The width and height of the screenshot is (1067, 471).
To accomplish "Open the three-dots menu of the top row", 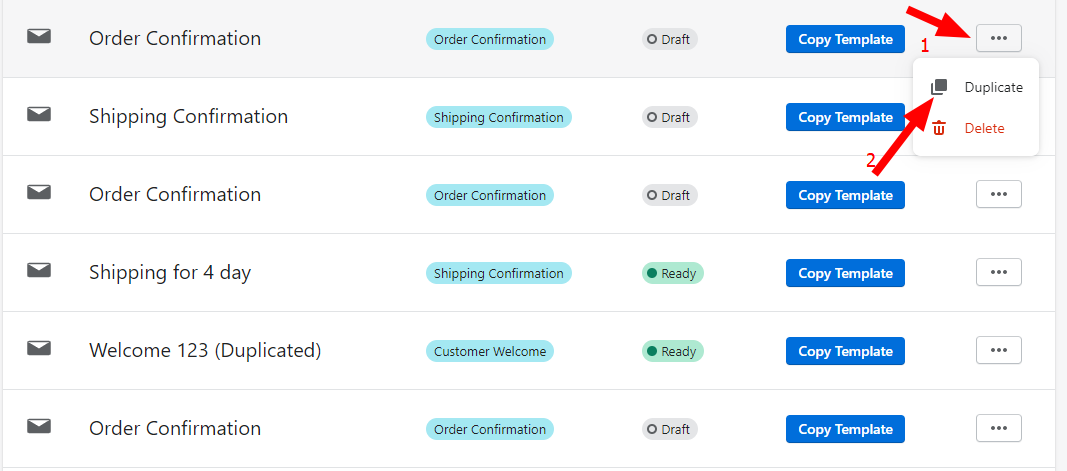I will [998, 38].
